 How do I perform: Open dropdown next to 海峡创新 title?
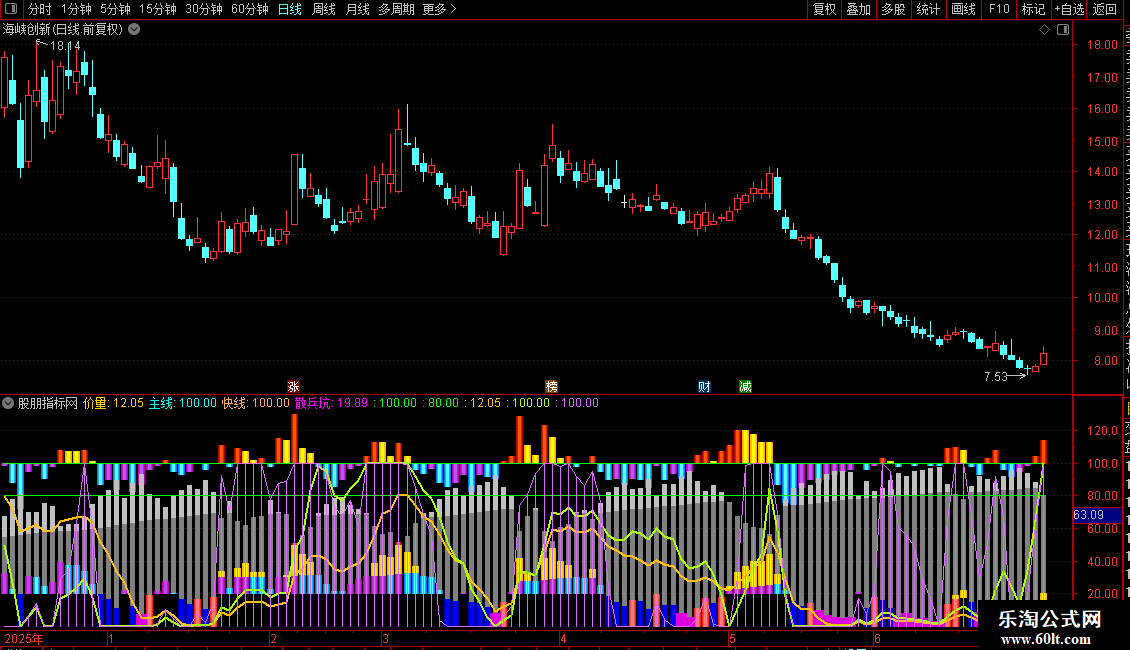pyautogui.click(x=134, y=29)
